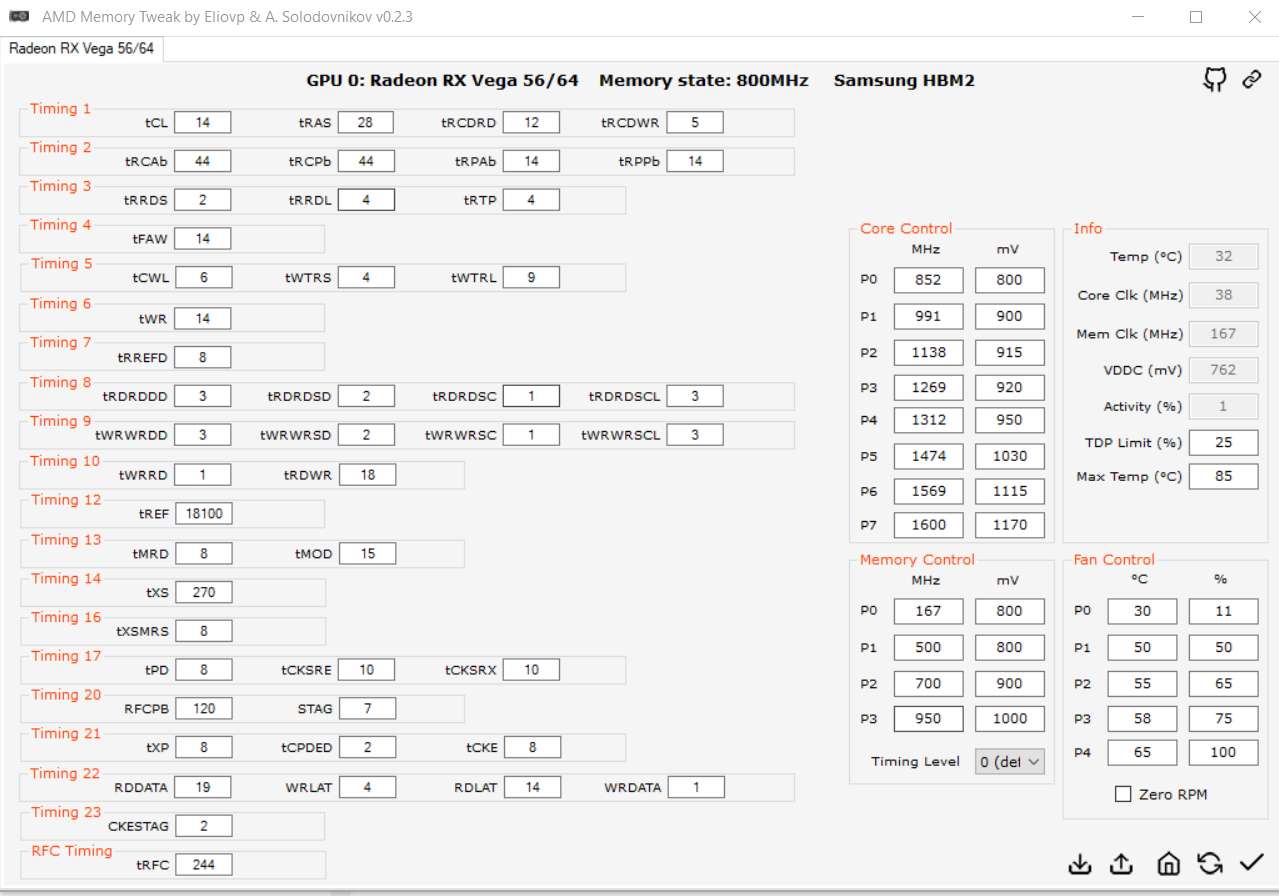The image size is (1279, 896).
Task: Edit the CKESTAG field
Action: 204,826
